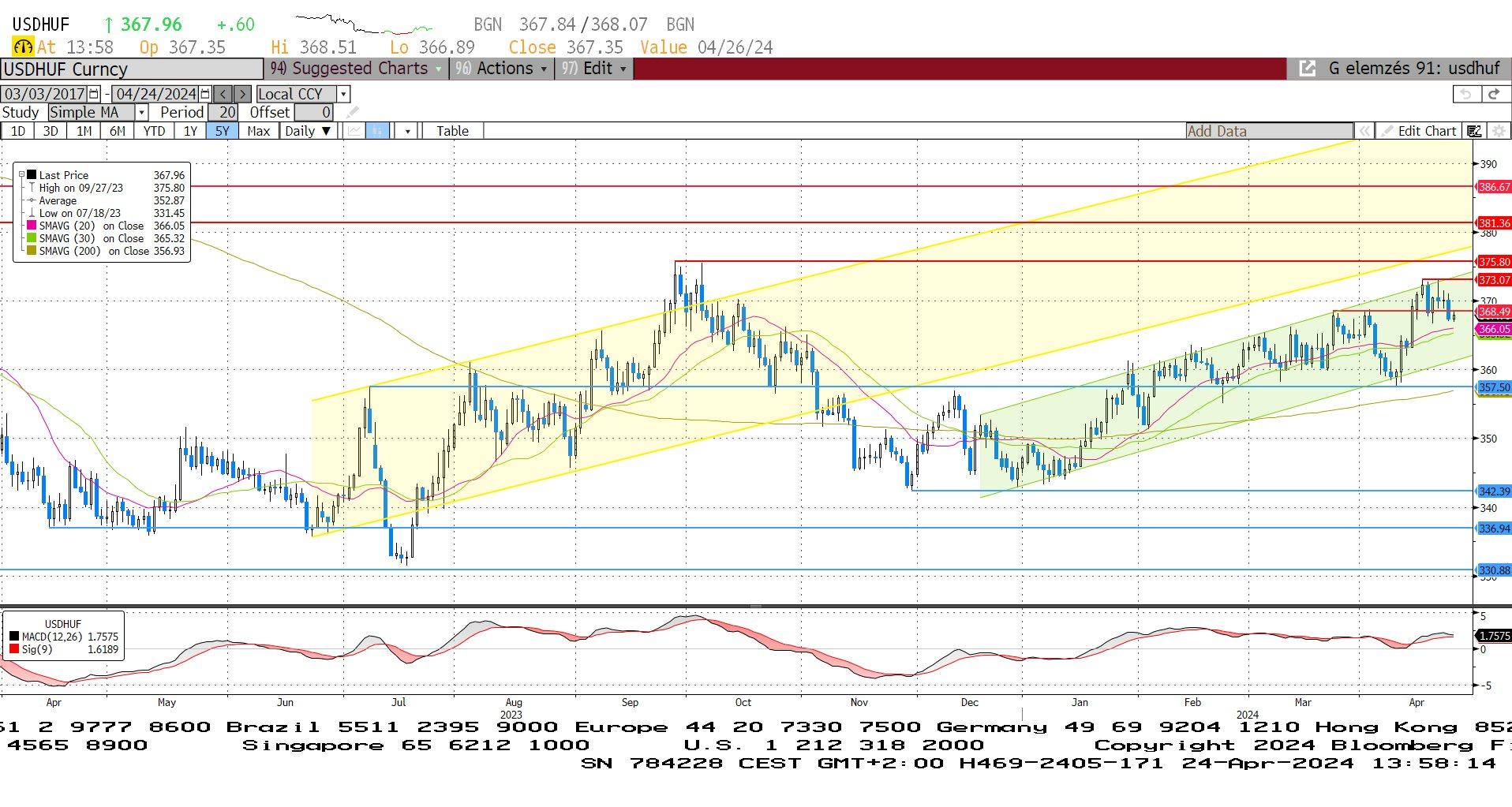Viewport: 1512px width, 807px height.
Task: Click the 342.39 blue price level label
Action: tap(1494, 491)
